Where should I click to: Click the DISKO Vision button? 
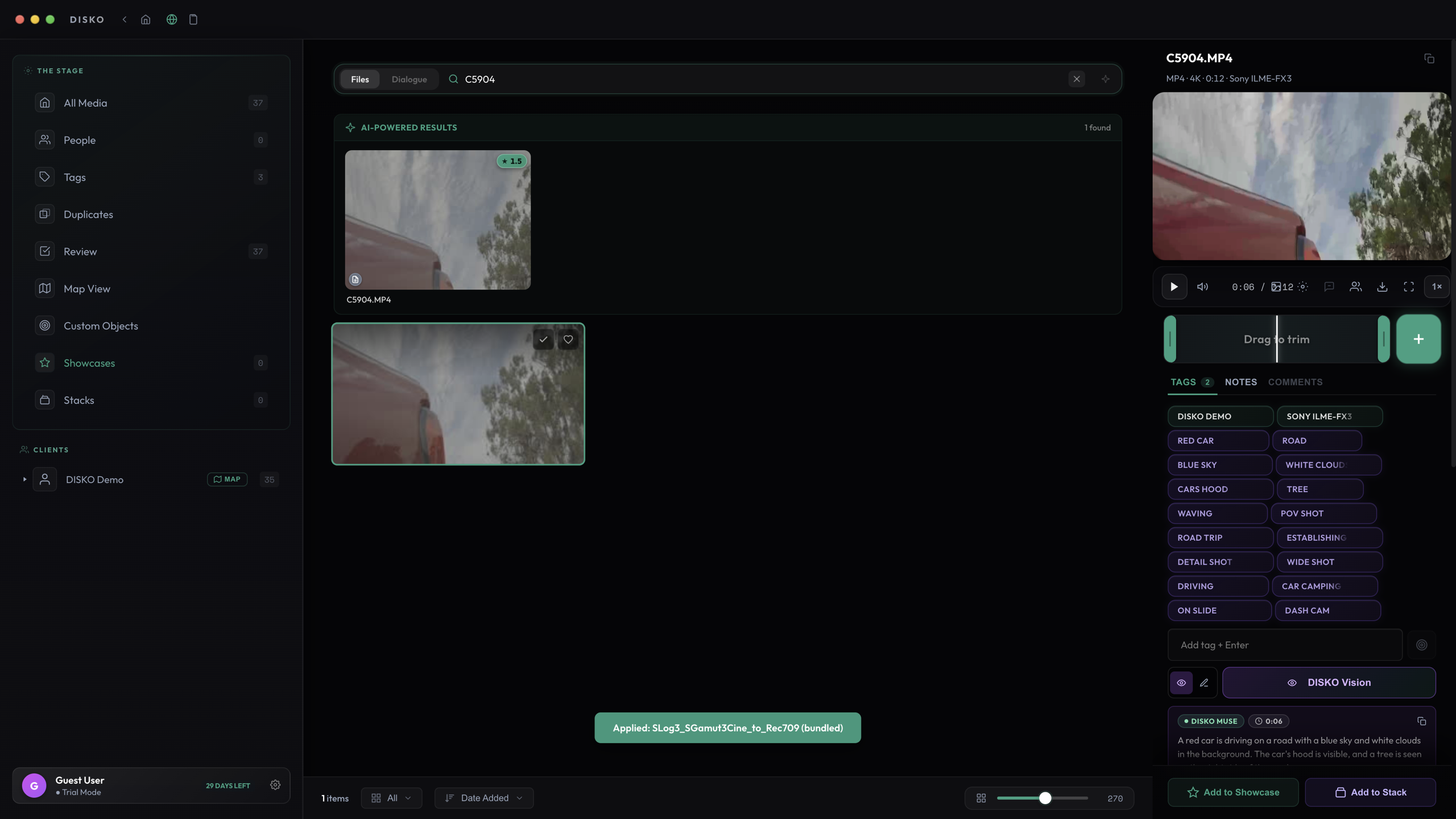coord(1329,682)
